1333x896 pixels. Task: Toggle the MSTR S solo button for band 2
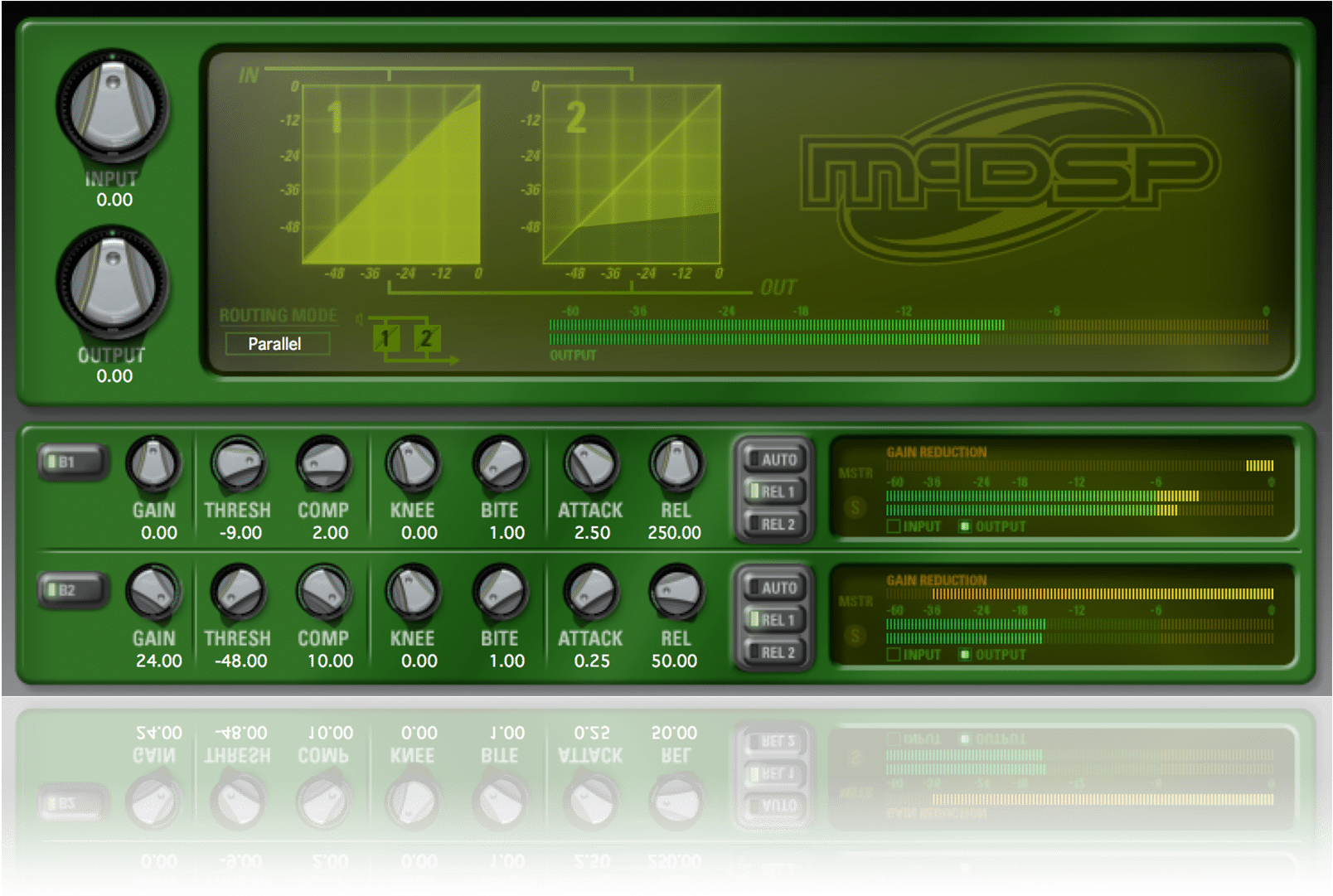(855, 636)
